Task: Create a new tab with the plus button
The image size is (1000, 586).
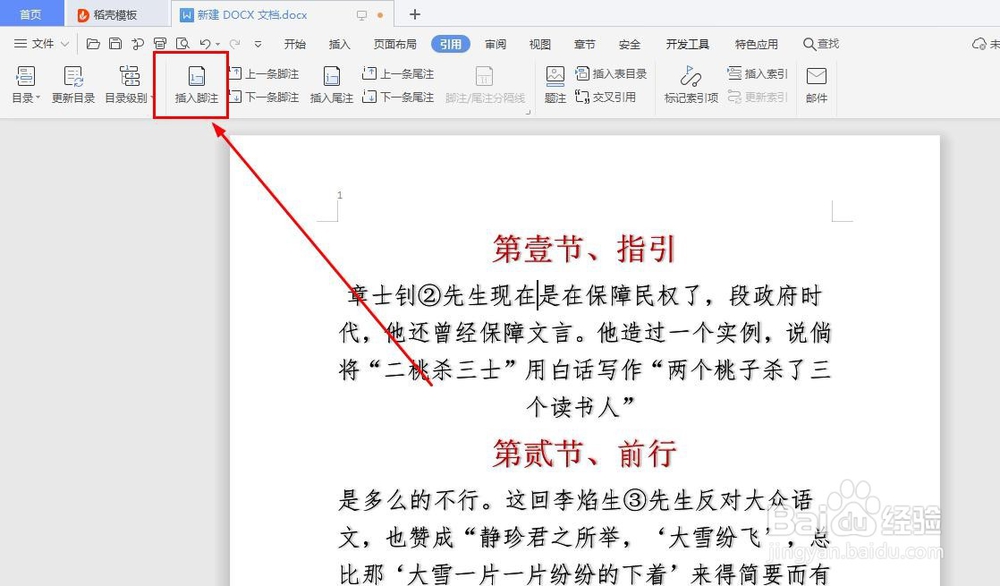Action: 413,14
